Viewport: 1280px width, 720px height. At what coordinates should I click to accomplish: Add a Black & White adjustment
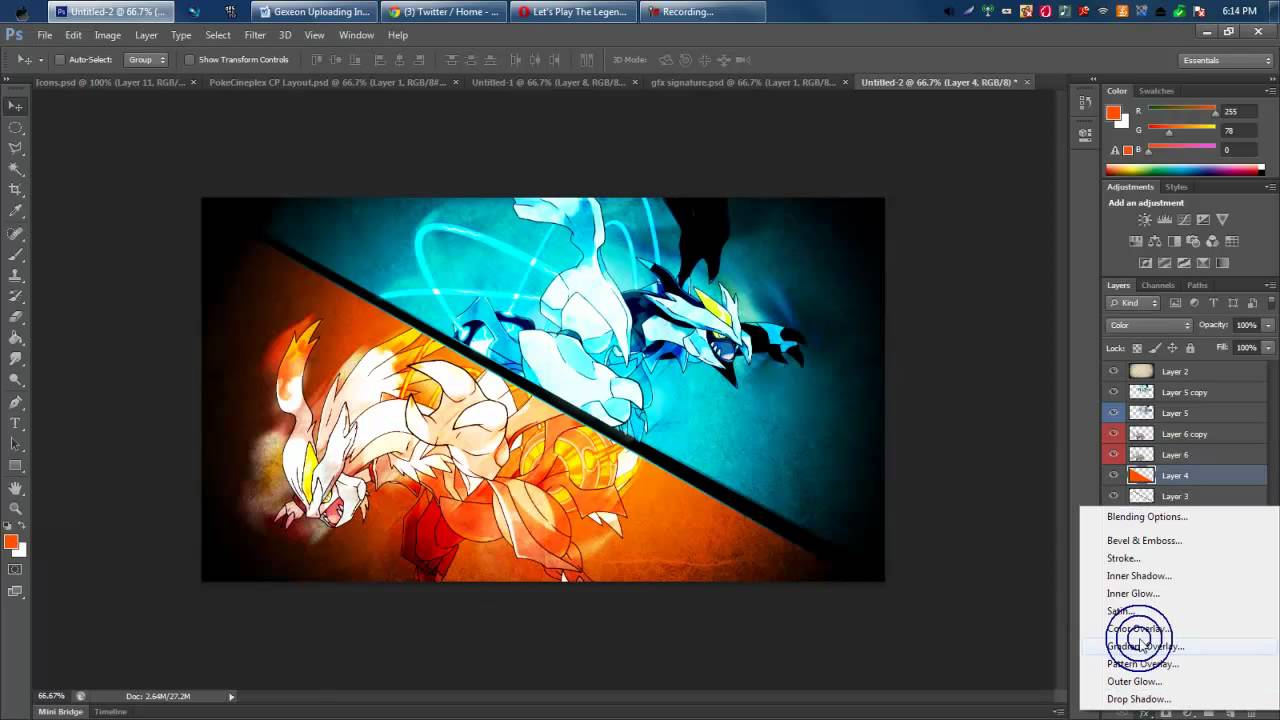(1174, 241)
